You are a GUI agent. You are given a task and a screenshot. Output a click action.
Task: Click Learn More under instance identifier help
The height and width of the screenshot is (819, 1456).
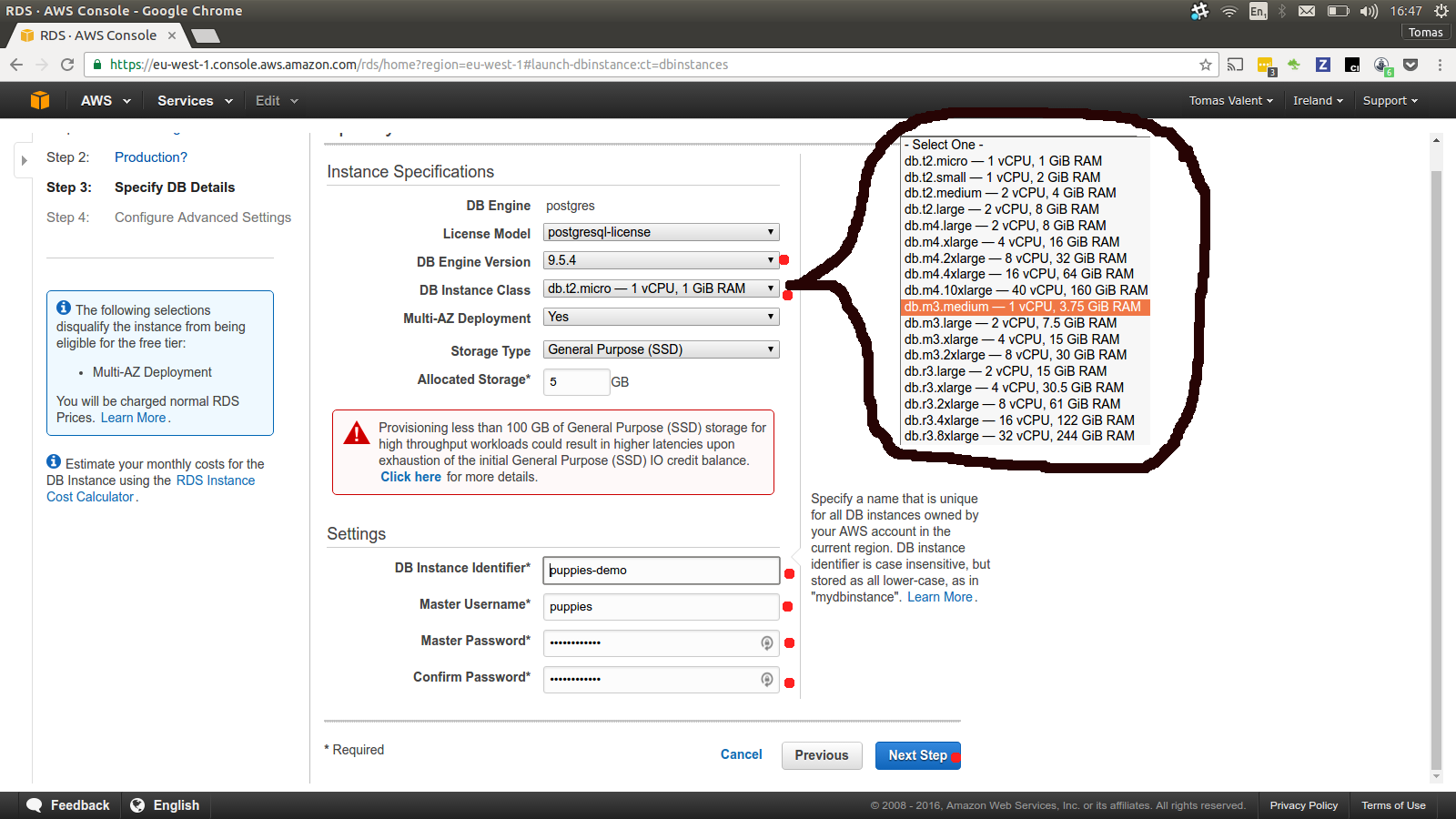coord(940,597)
